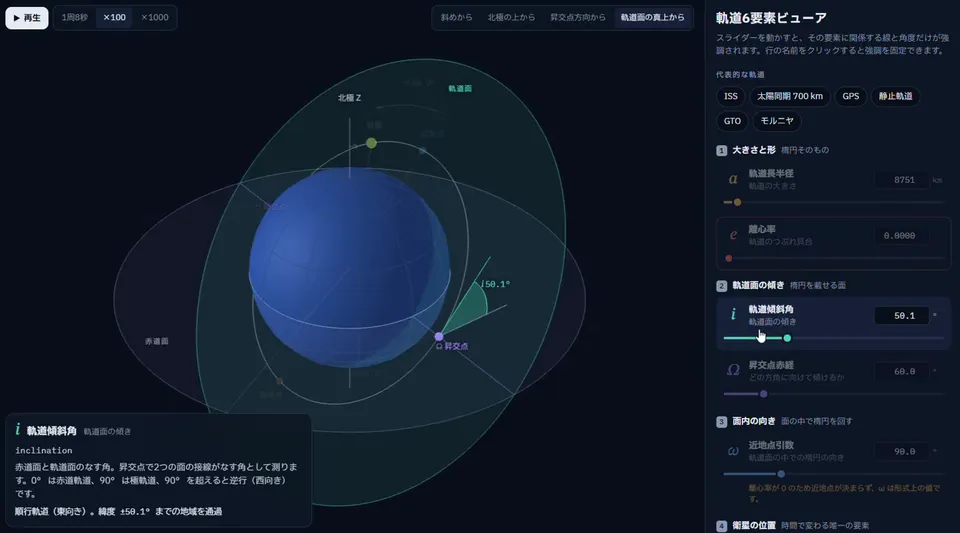
Task: Pin highlight on the 近地点引数 row name
Action: (x=771, y=445)
